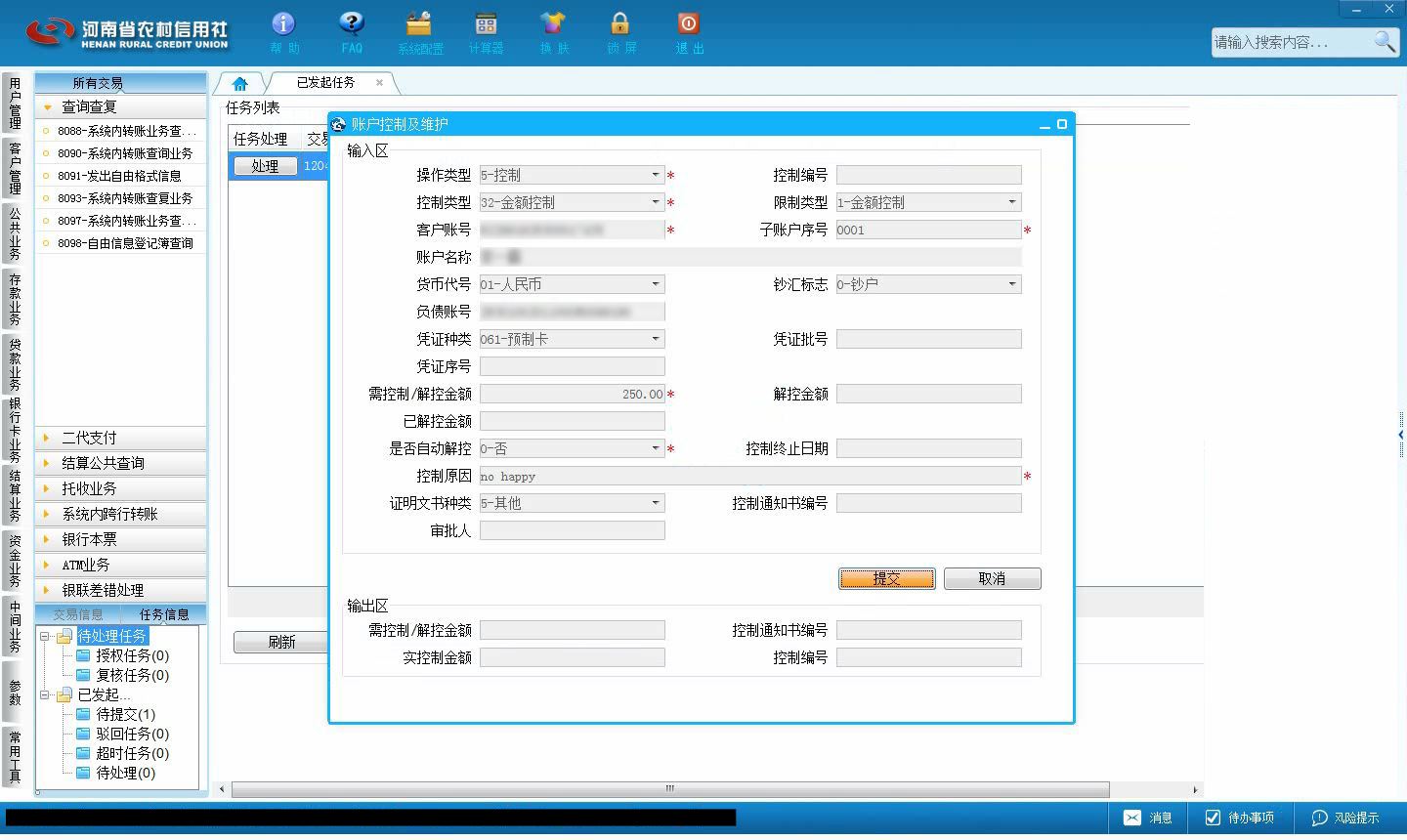1407x840 pixels.
Task: Click the search magnifier icon
Action: coord(1385,42)
